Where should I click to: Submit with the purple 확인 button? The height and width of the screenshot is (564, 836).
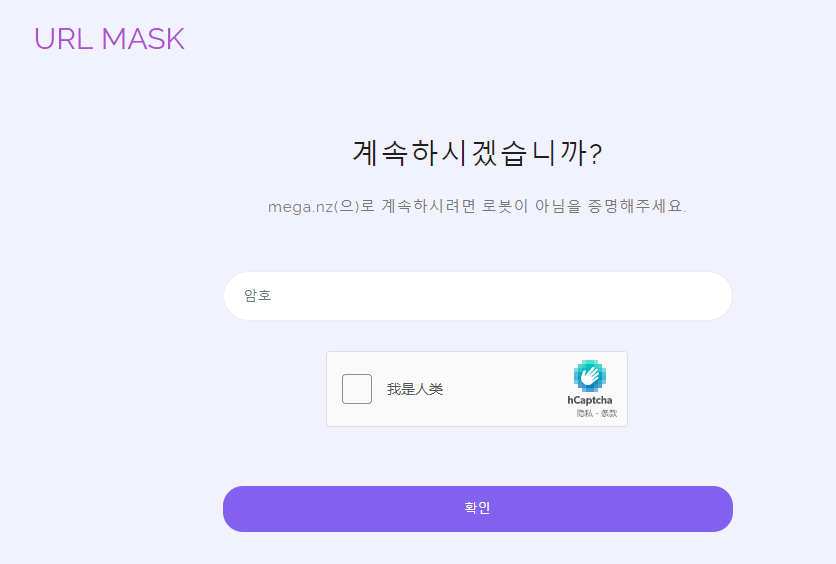[478, 509]
